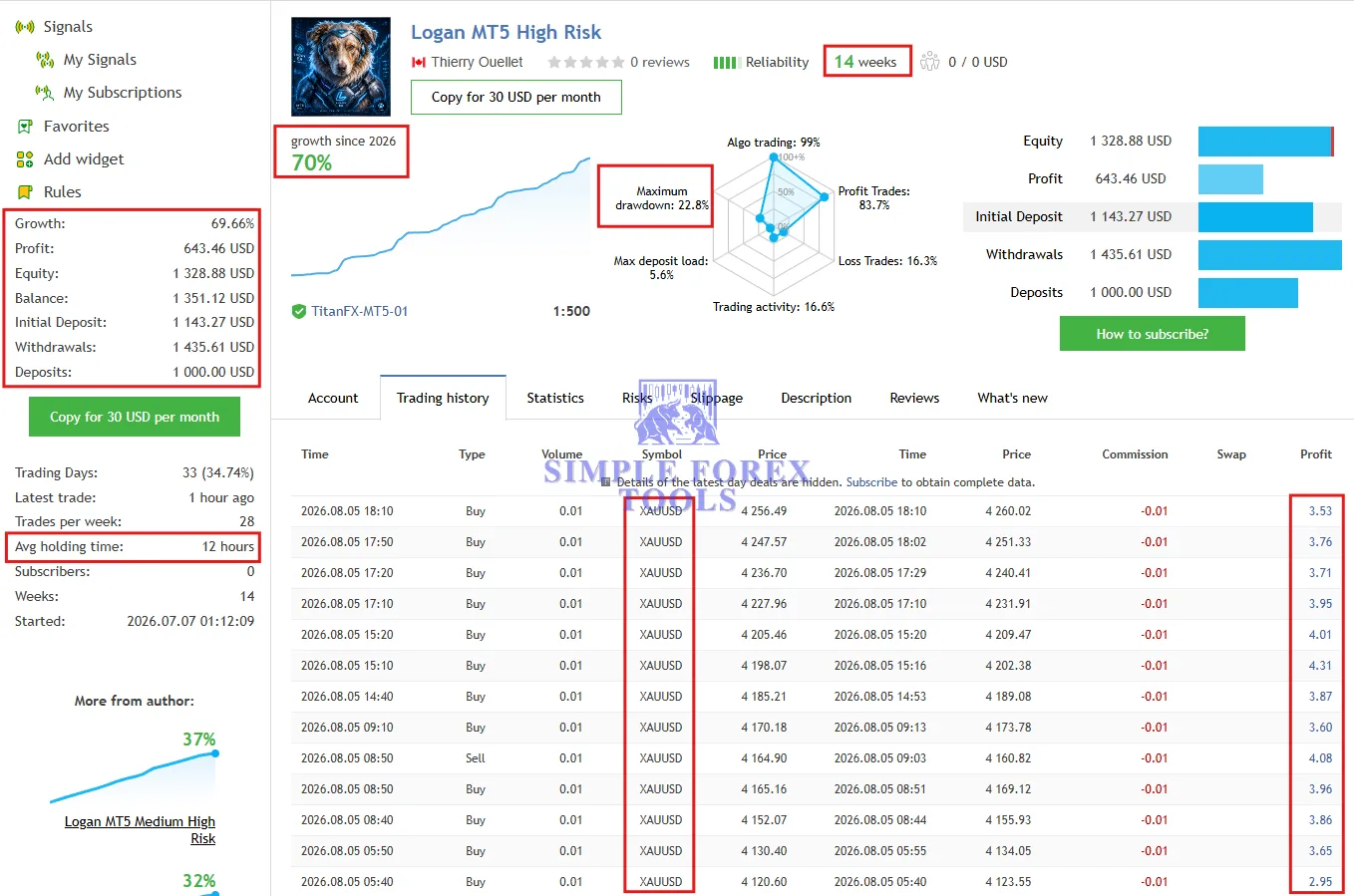Click the sidebar green Copy for 30 USD button

tap(135, 417)
